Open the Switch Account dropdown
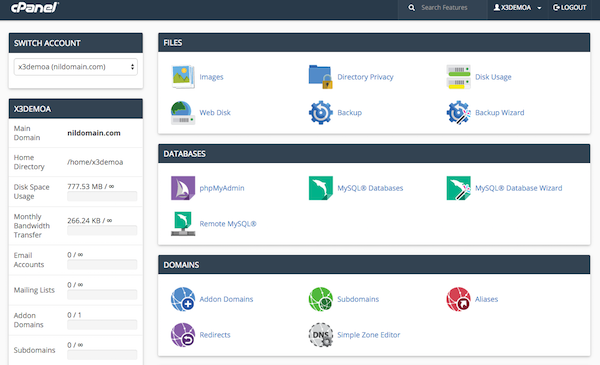This screenshot has width=600, height=365. click(x=76, y=67)
